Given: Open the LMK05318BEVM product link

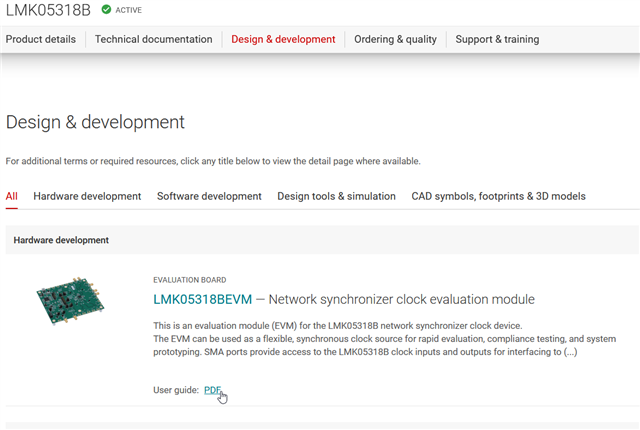Looking at the screenshot, I should coord(202,299).
